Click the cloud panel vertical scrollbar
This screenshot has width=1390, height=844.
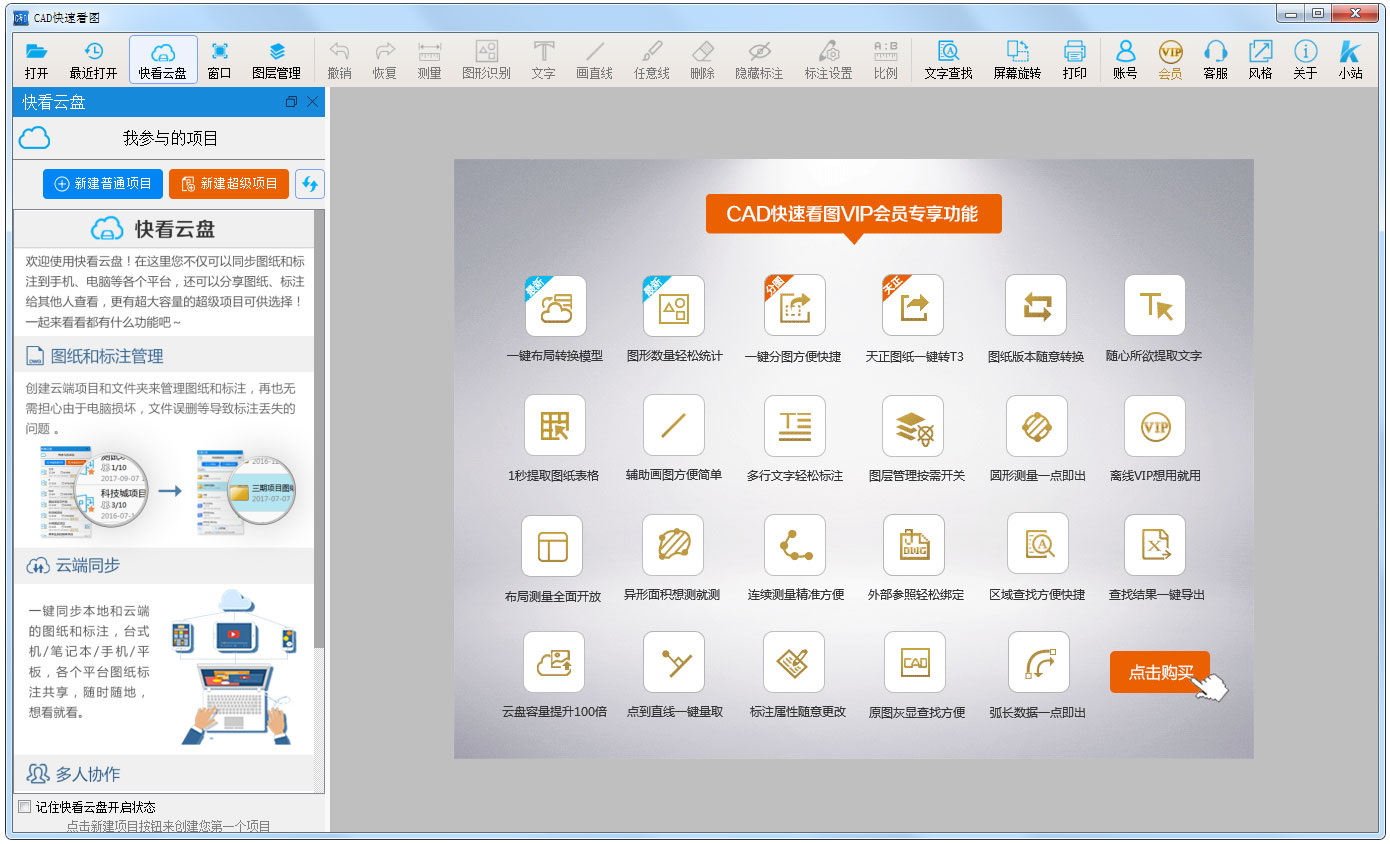[320, 428]
